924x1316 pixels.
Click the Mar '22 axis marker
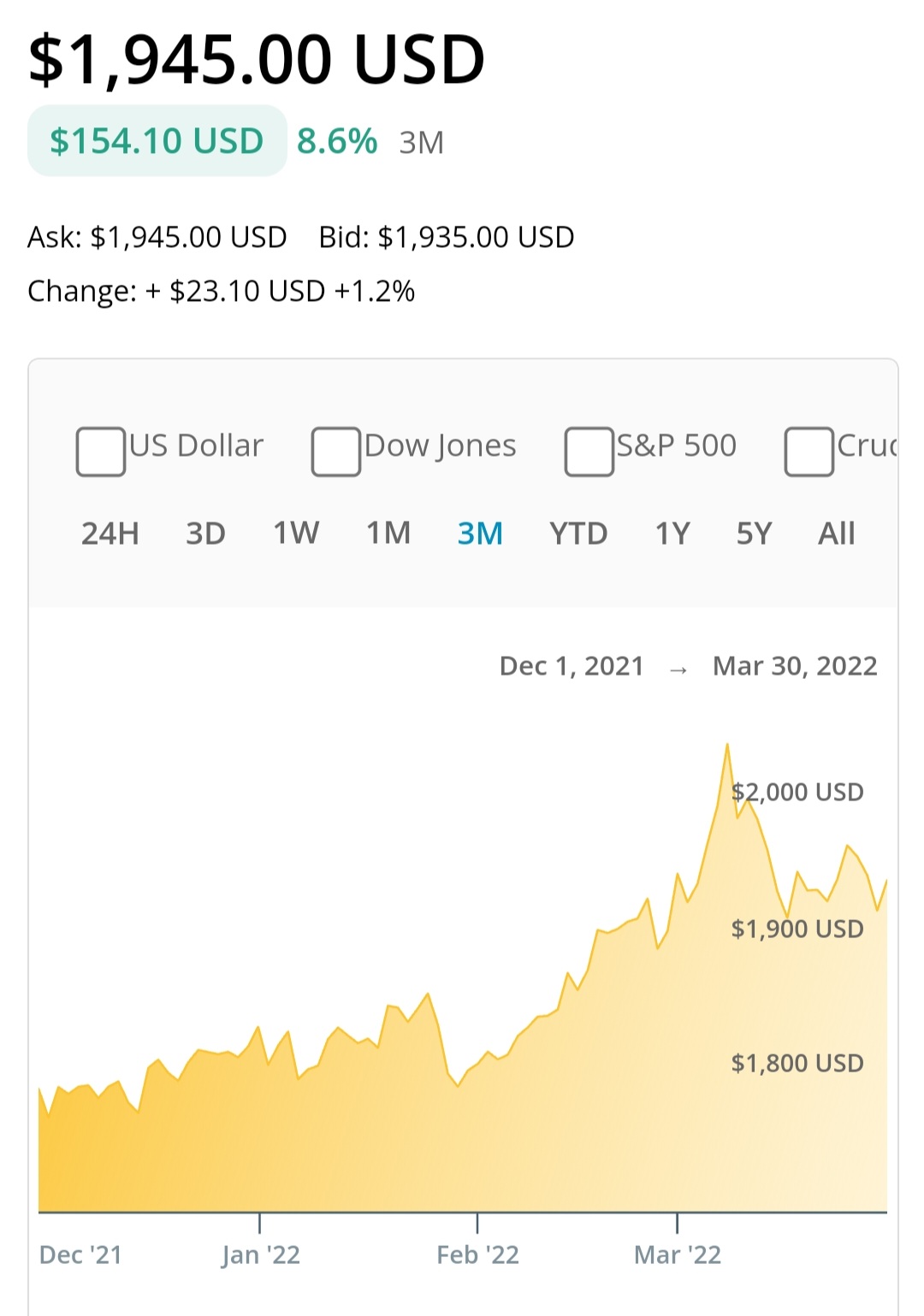point(678,1255)
